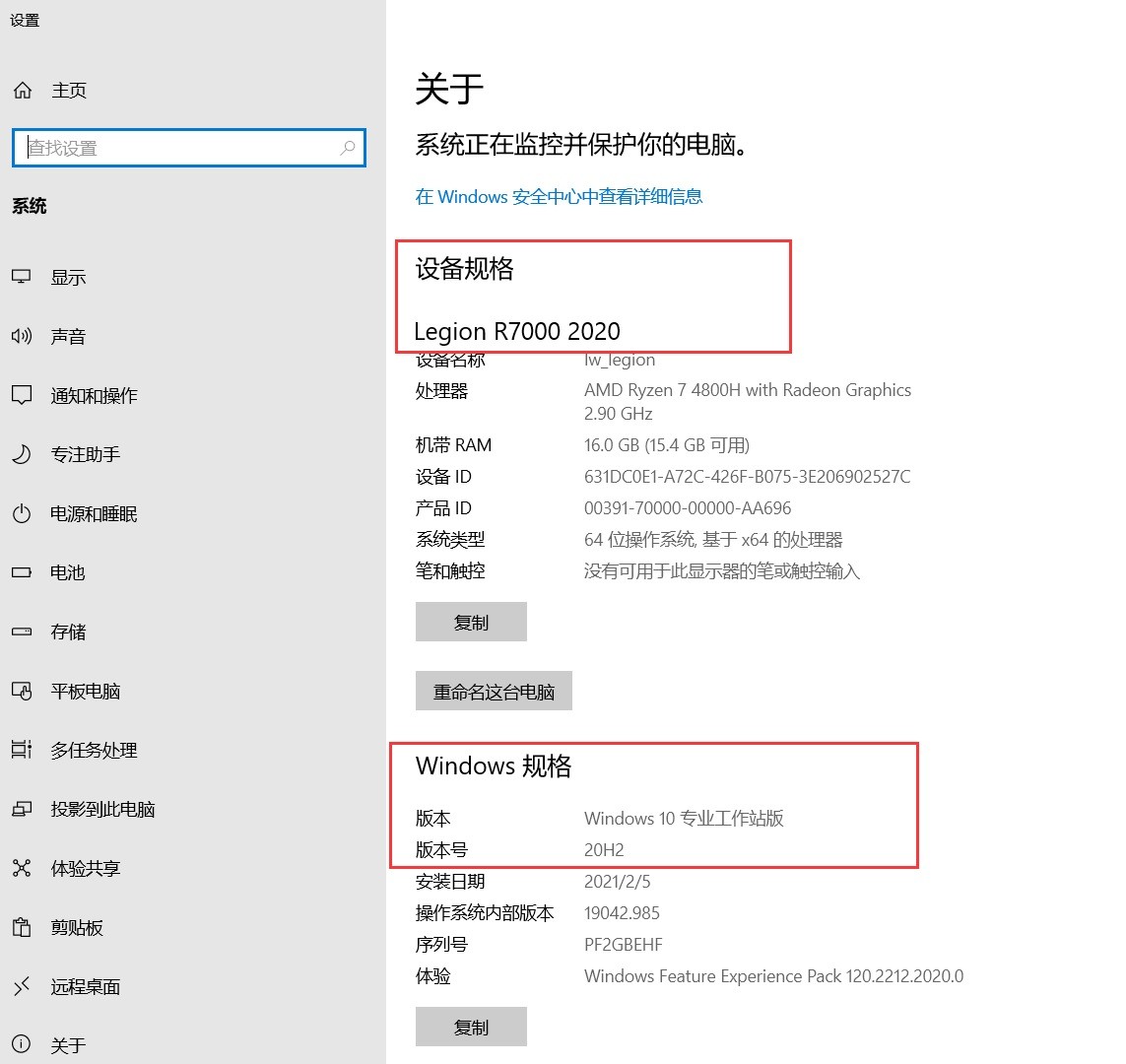Click the 关于 page heading

pyautogui.click(x=449, y=89)
